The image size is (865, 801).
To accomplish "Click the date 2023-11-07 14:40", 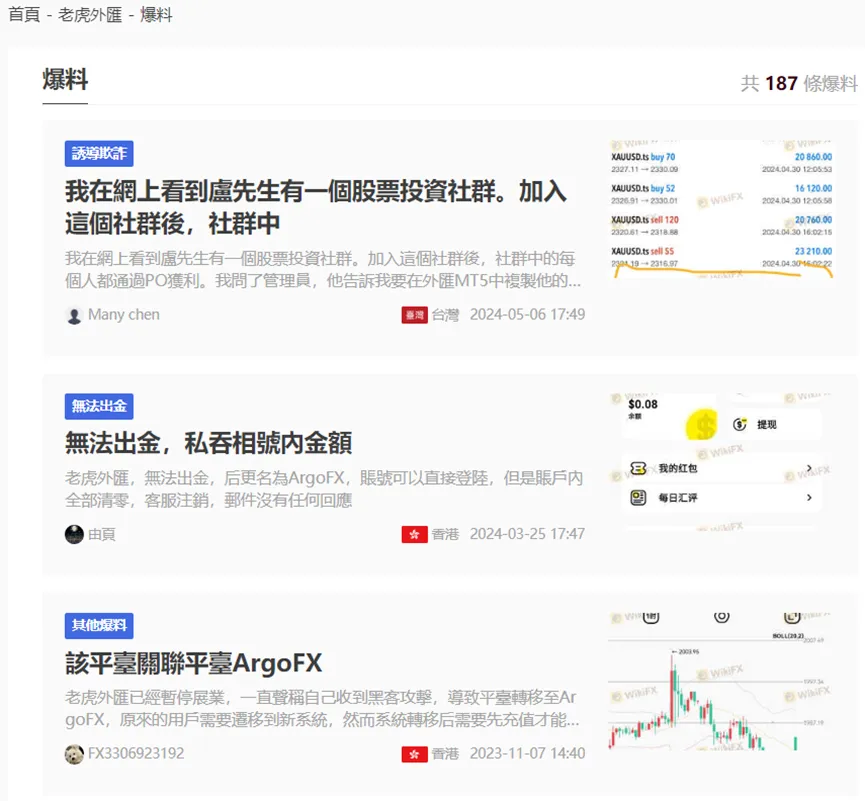I will coord(527,754).
